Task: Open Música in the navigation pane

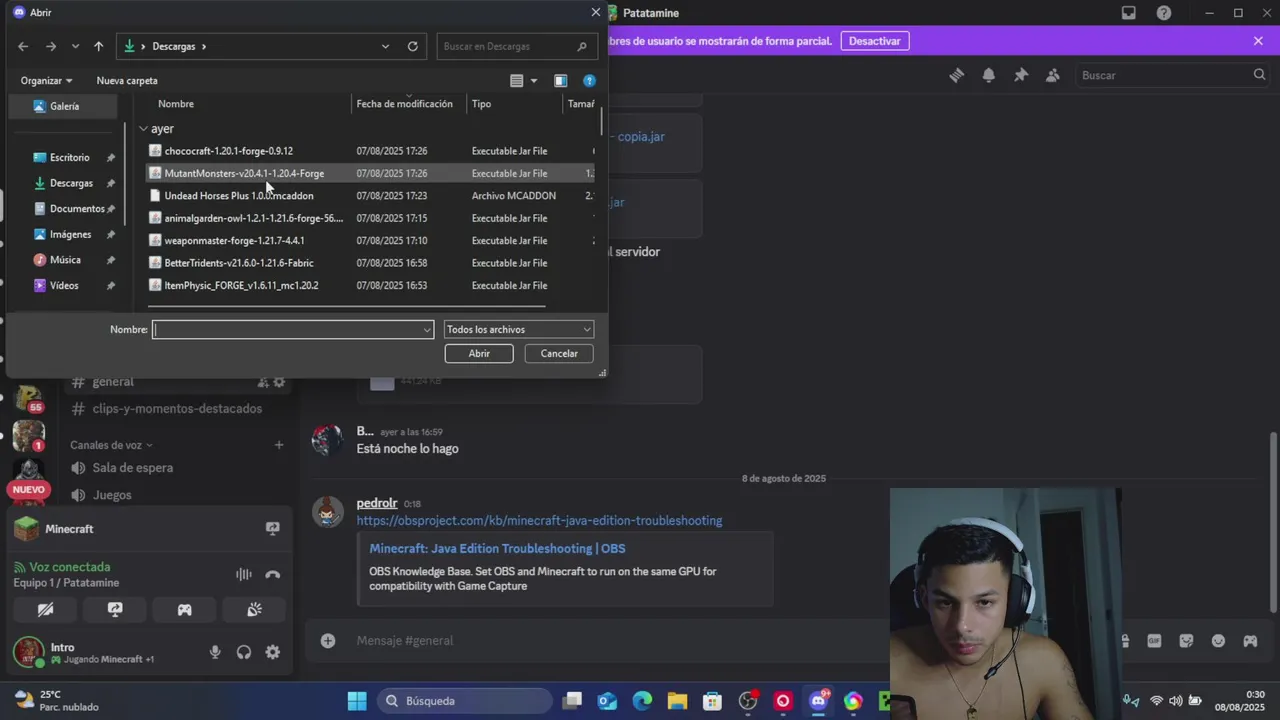Action: click(x=65, y=260)
